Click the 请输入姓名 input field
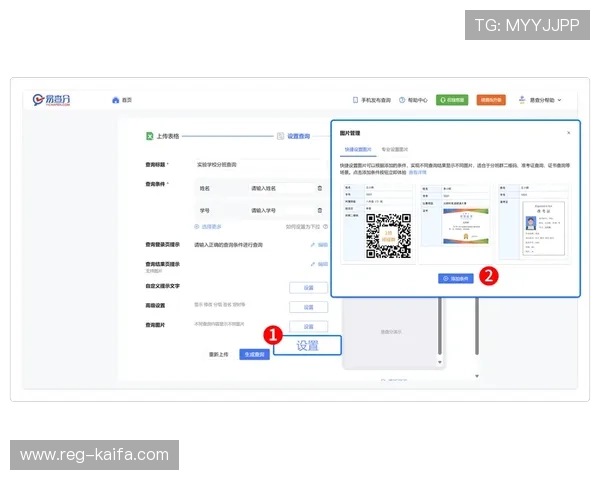 281,188
